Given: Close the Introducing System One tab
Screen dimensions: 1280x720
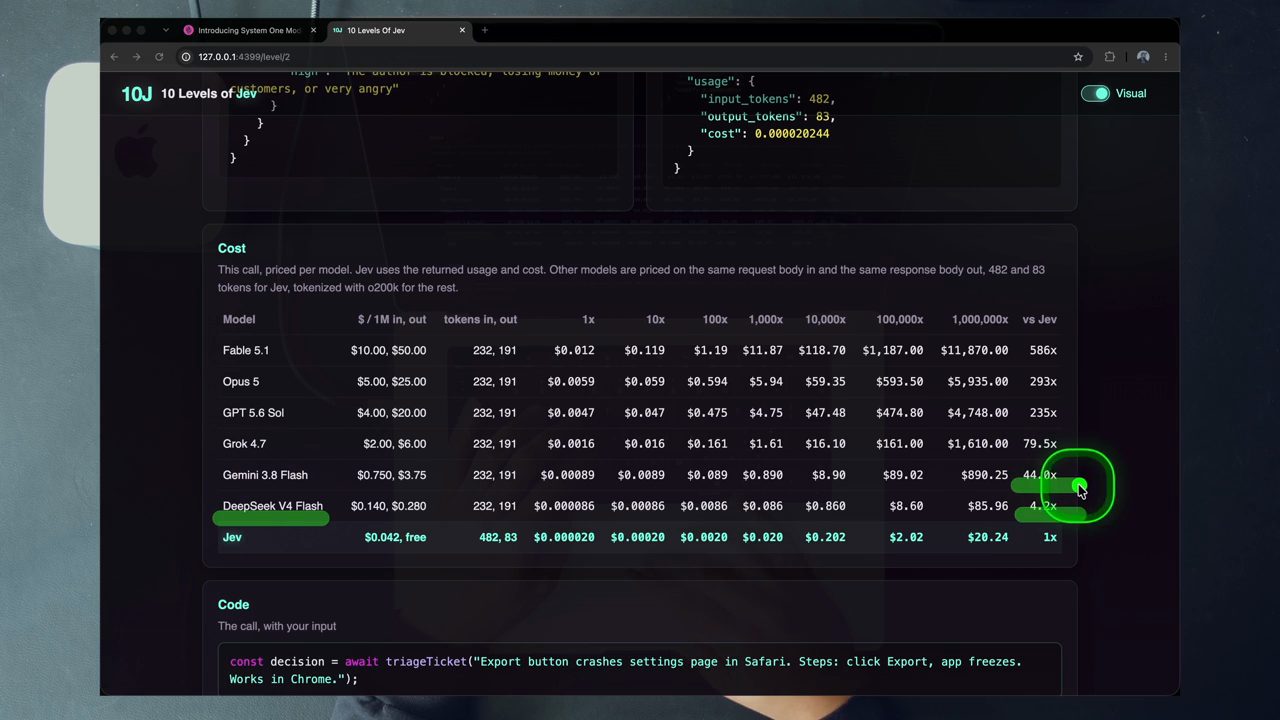Looking at the screenshot, I should 313,30.
